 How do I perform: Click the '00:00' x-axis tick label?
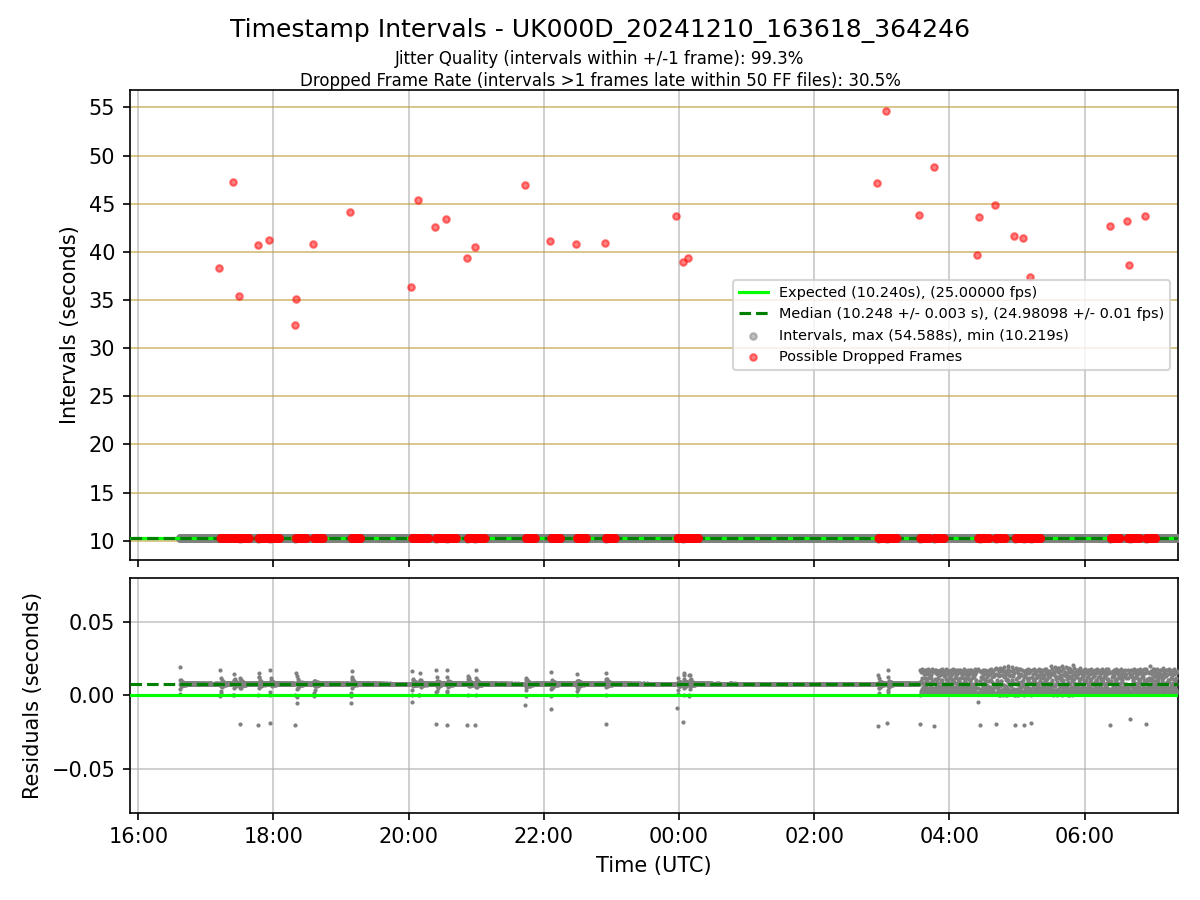click(x=679, y=834)
